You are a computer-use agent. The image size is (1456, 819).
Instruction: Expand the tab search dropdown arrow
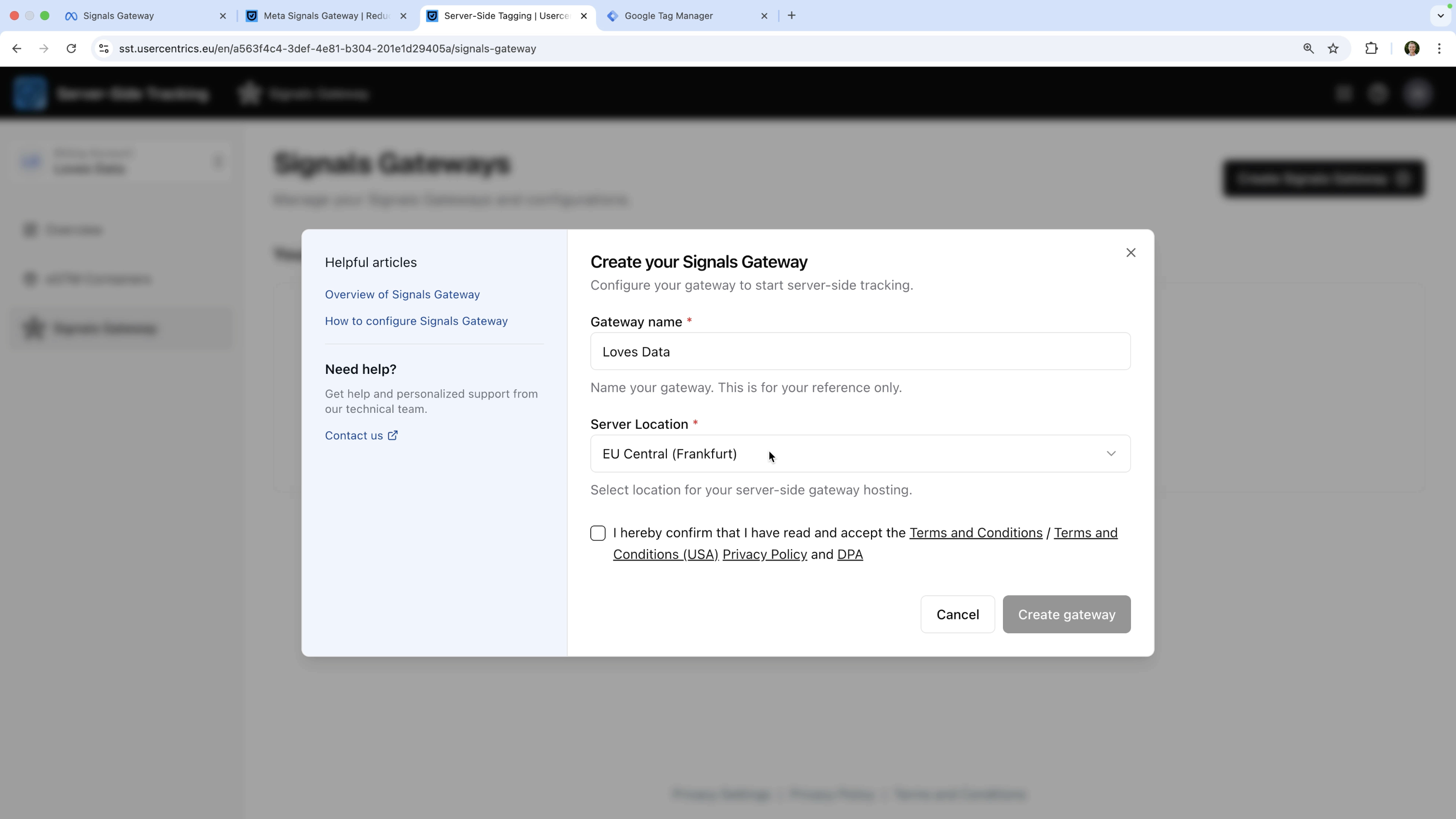point(1440,16)
